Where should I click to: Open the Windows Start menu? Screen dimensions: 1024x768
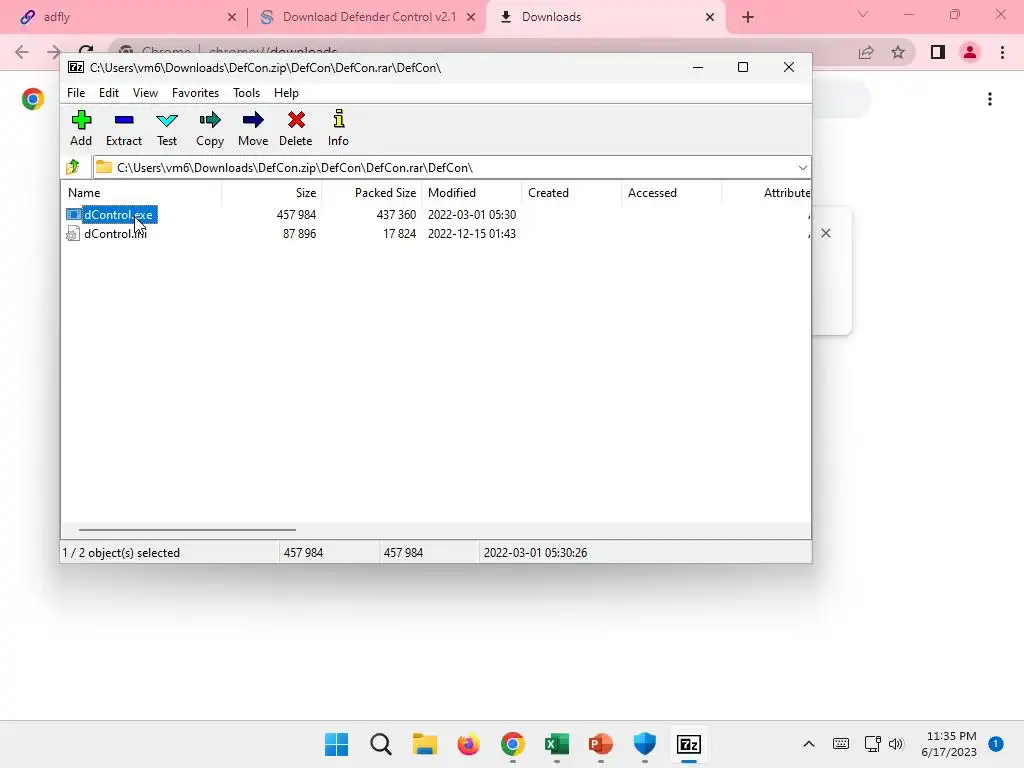point(337,744)
